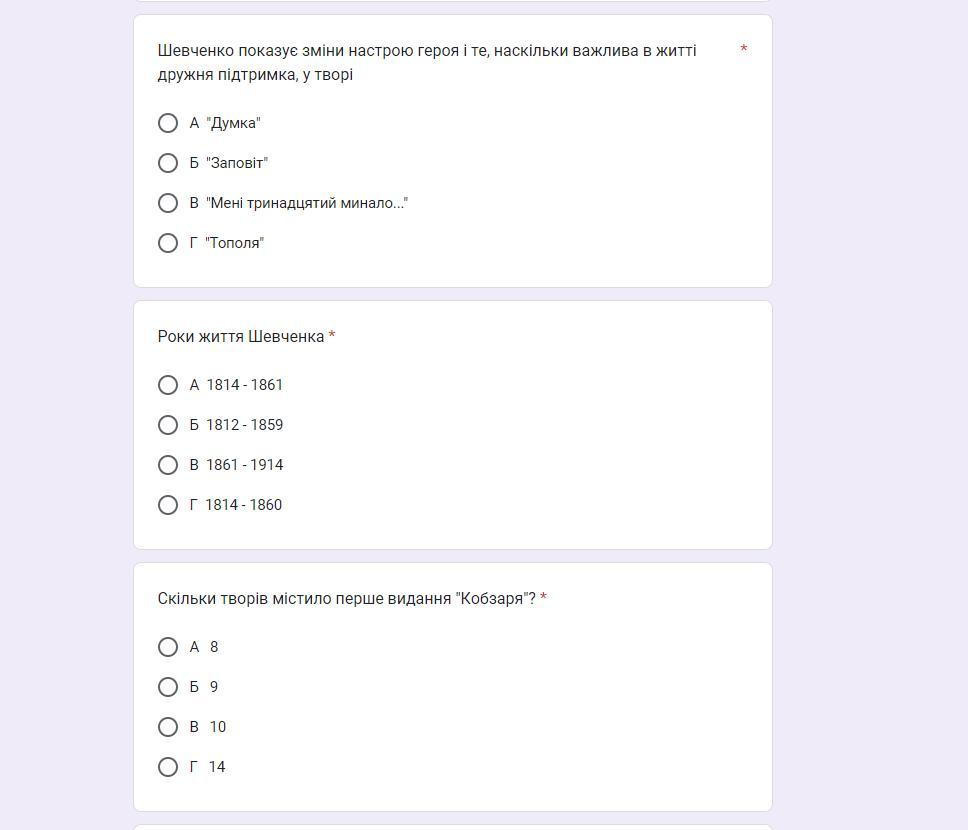Image resolution: width=968 pixels, height=830 pixels.
Task: Click the "Заповіт" option label text
Action: pos(237,163)
